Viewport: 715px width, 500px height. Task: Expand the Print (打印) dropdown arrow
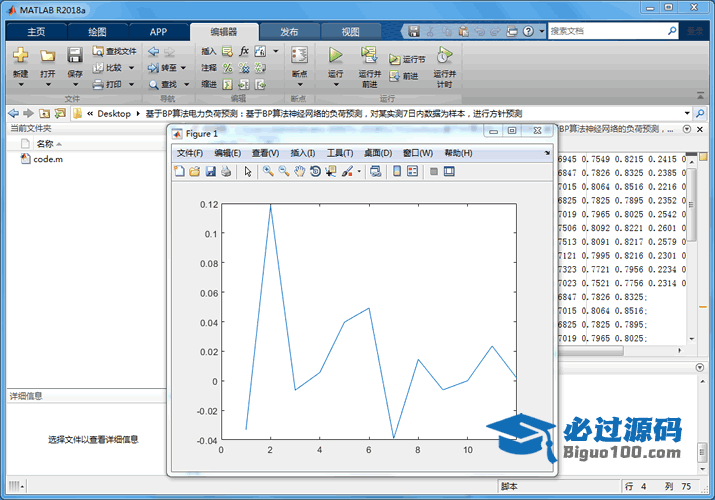point(132,84)
